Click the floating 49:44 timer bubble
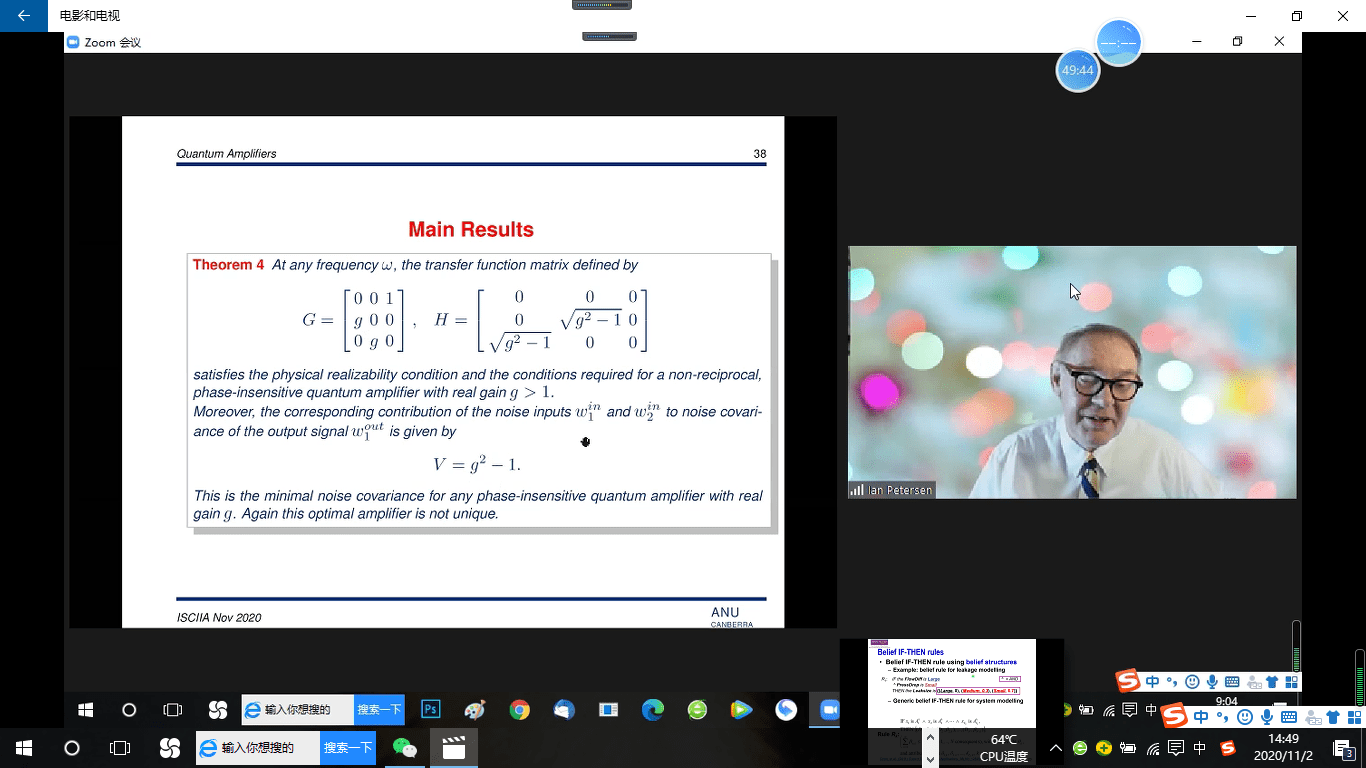1366x768 pixels. (x=1077, y=71)
